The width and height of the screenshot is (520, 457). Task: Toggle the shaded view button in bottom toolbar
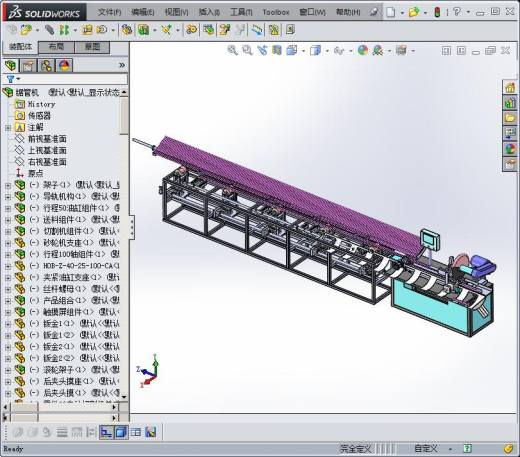pyautogui.click(x=121, y=432)
